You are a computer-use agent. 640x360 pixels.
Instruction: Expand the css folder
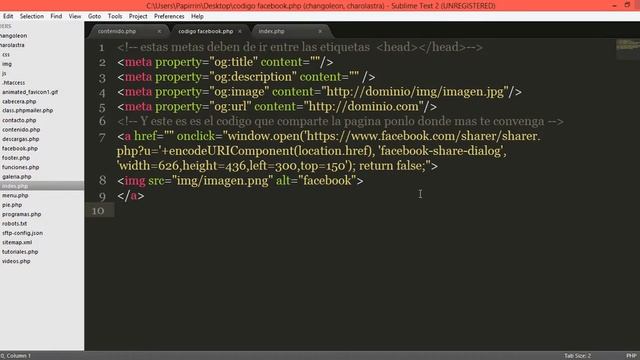click(x=6, y=54)
